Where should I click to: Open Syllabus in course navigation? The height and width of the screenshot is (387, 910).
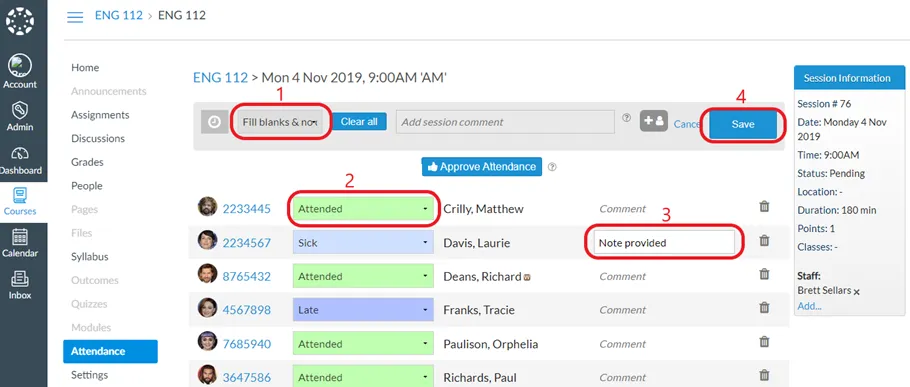pos(90,256)
